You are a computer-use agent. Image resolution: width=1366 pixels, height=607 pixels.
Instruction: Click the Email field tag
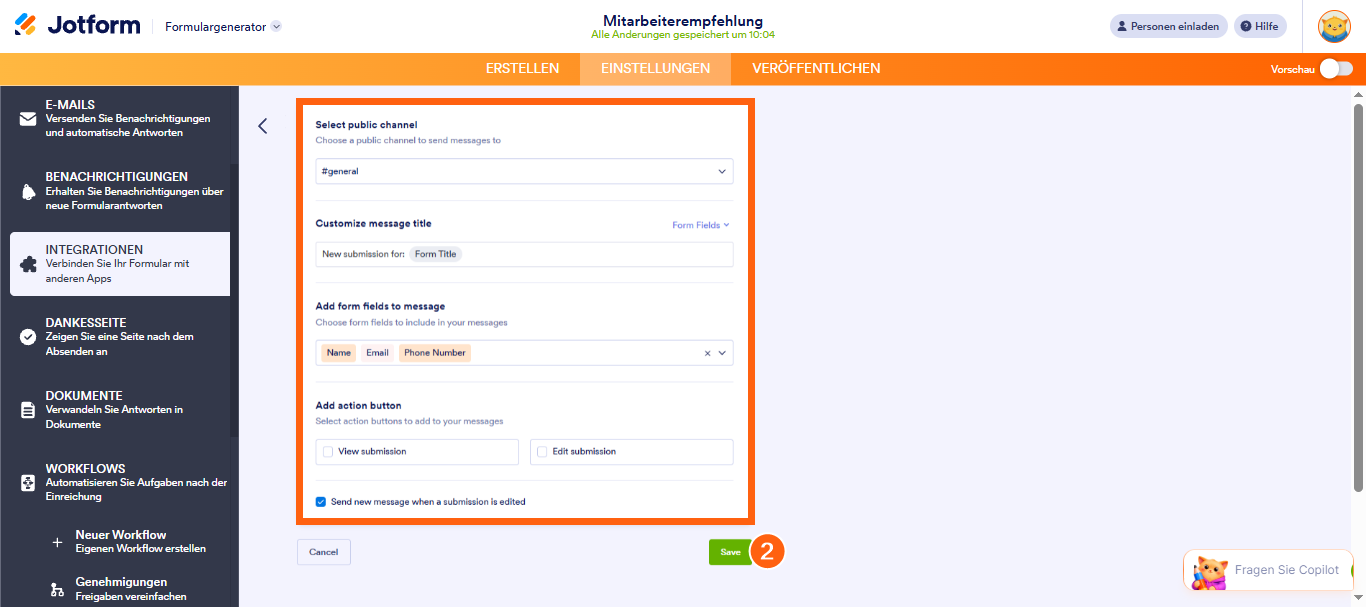(378, 353)
